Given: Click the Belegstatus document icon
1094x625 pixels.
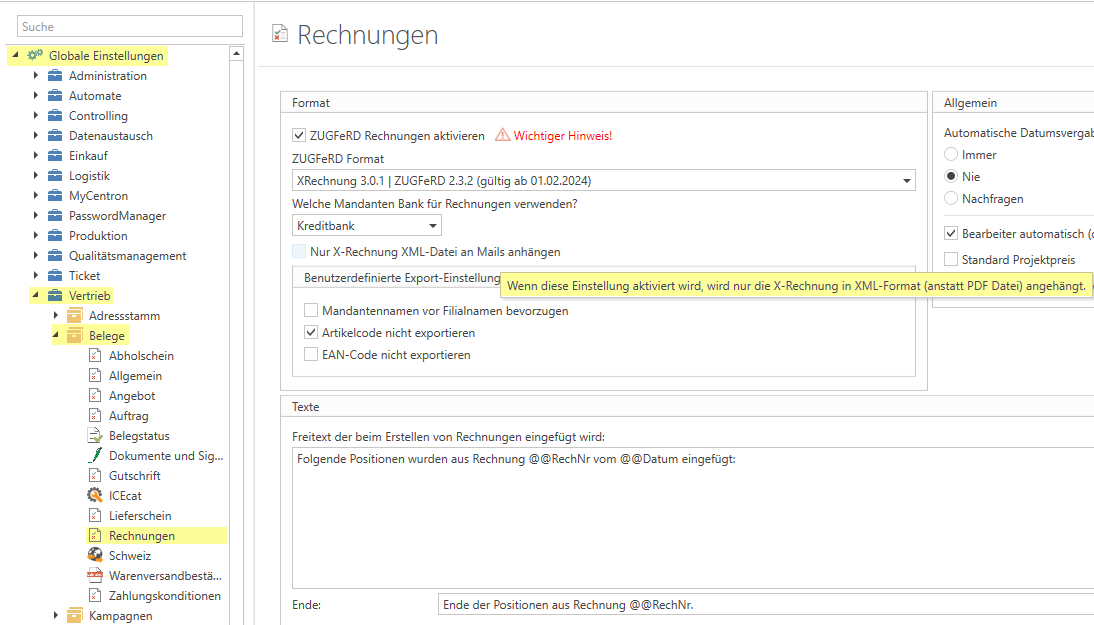Looking at the screenshot, I should tap(95, 436).
